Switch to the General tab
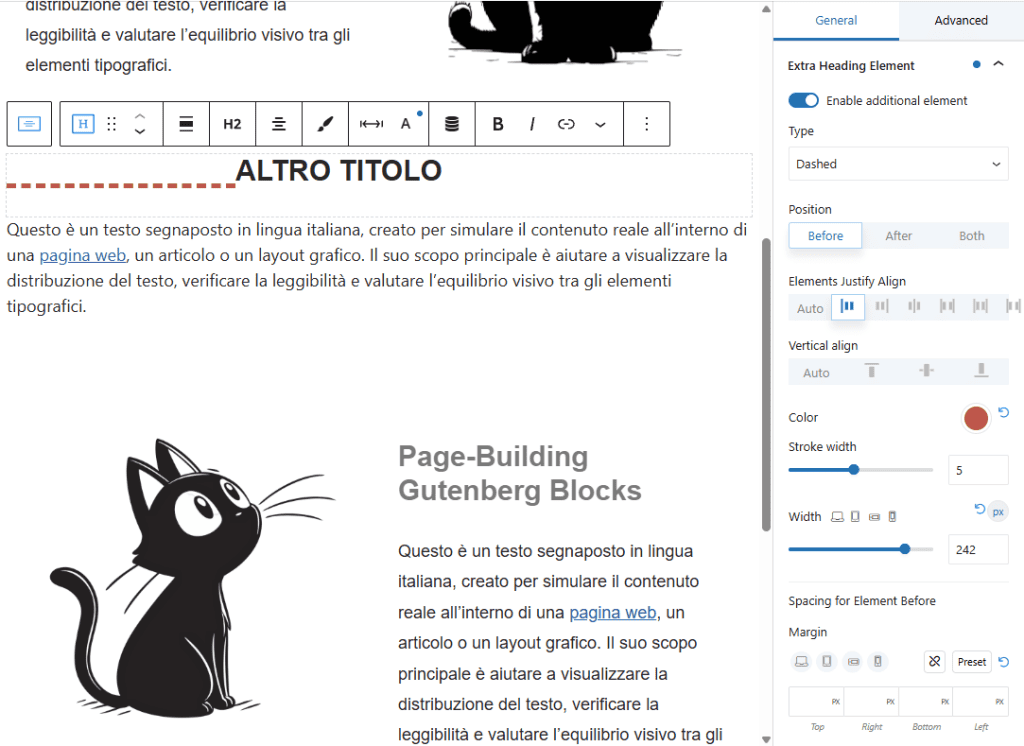This screenshot has height=746, width=1024. (x=836, y=20)
